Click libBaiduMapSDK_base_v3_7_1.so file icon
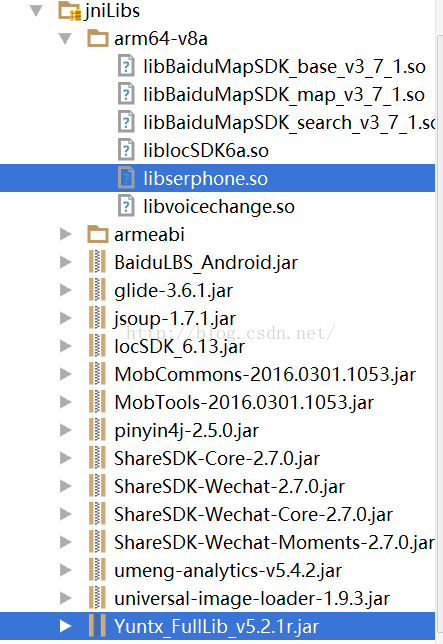 click(126, 66)
